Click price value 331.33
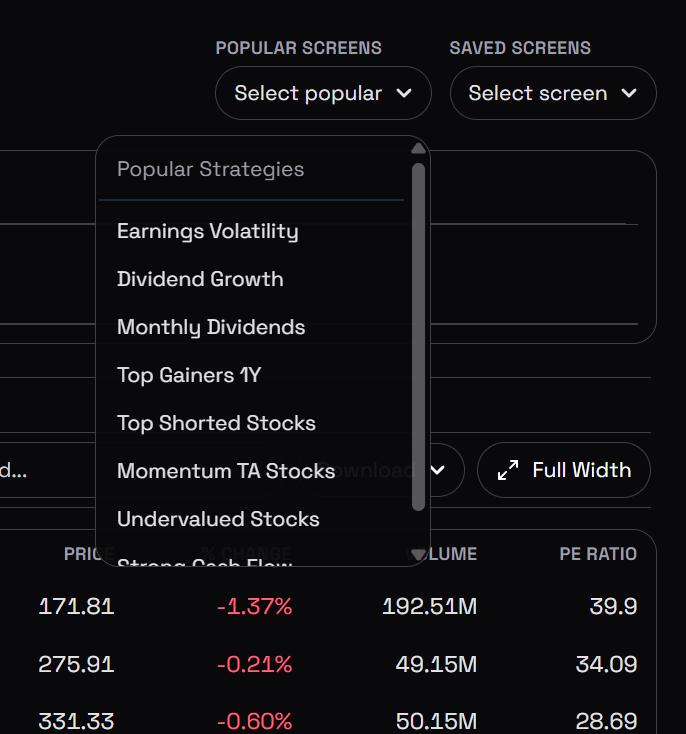686x734 pixels. (x=76, y=721)
